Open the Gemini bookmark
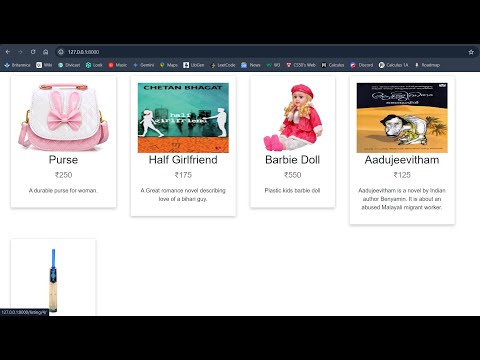Screen dimensions: 480x360 (x=143, y=65)
